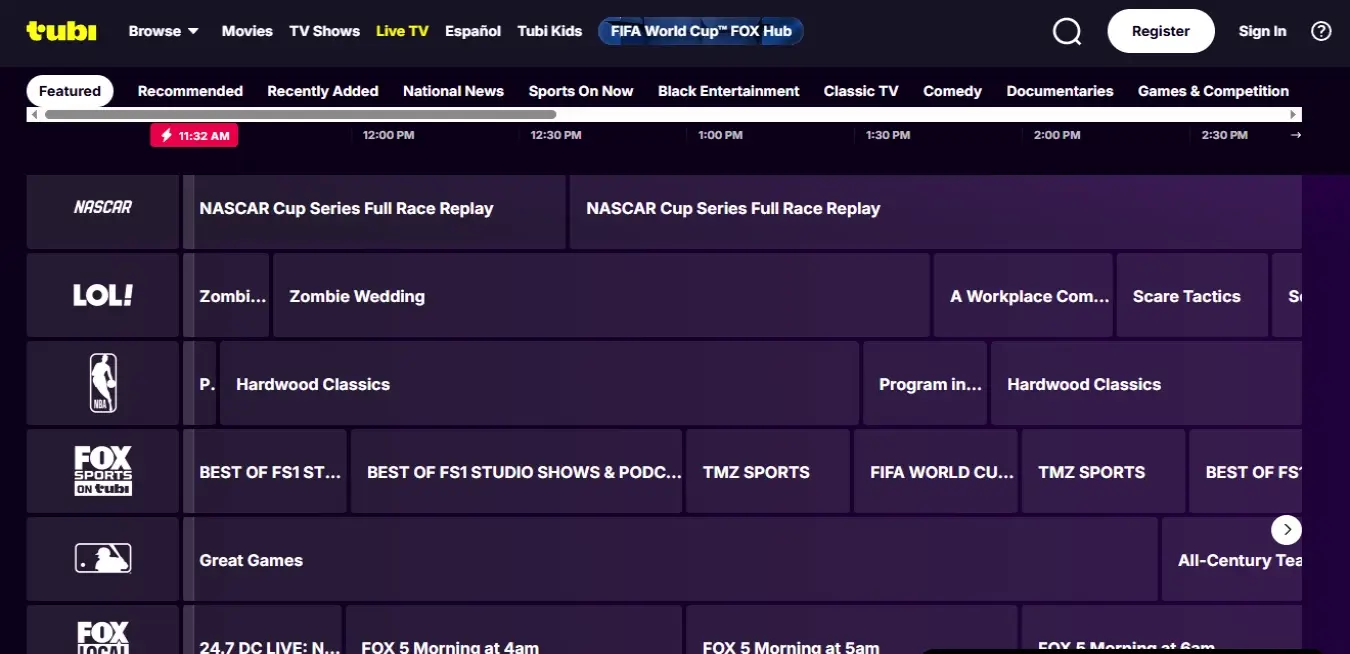Open the Scare Tactics program

pos(1192,295)
